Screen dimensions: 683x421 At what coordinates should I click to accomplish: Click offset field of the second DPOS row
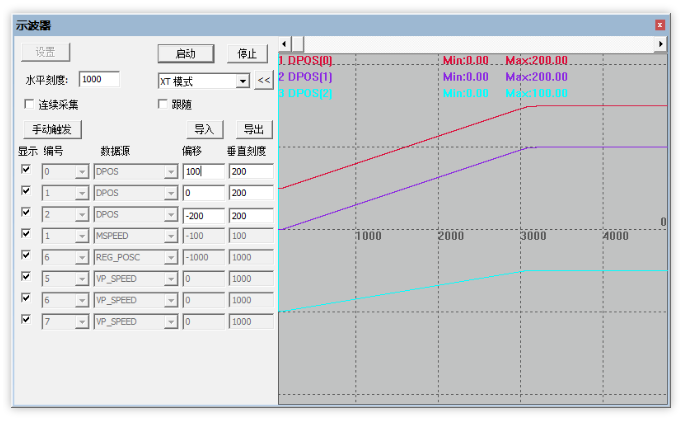pyautogui.click(x=203, y=193)
